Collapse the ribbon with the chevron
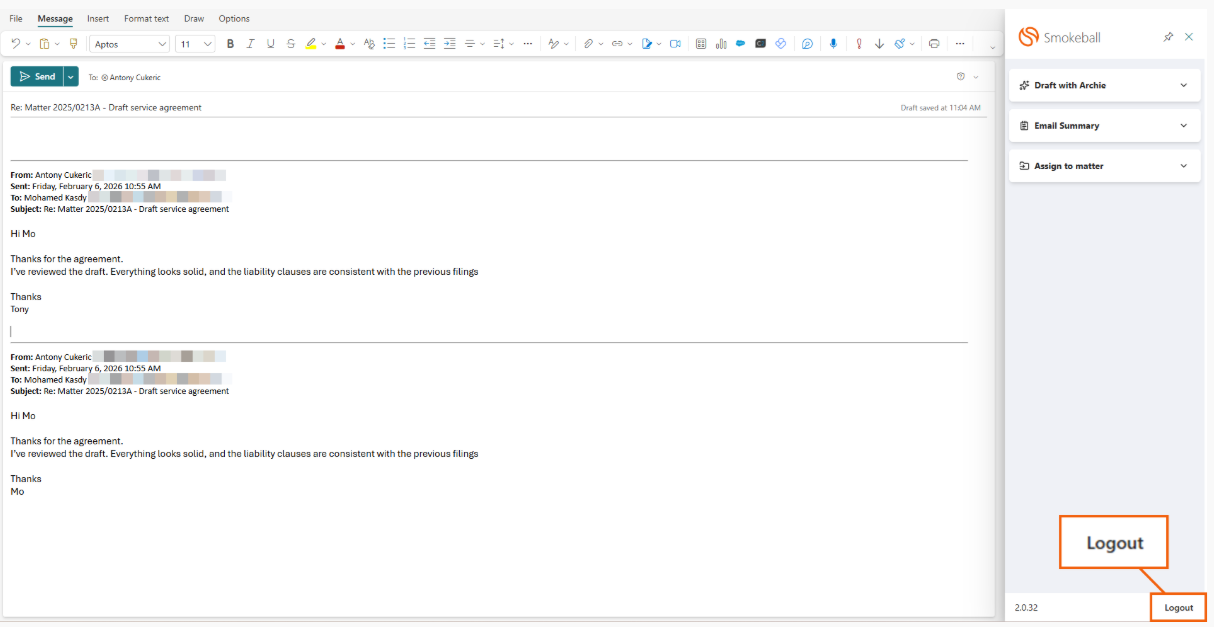Screen dimensions: 1214x627 click(993, 46)
